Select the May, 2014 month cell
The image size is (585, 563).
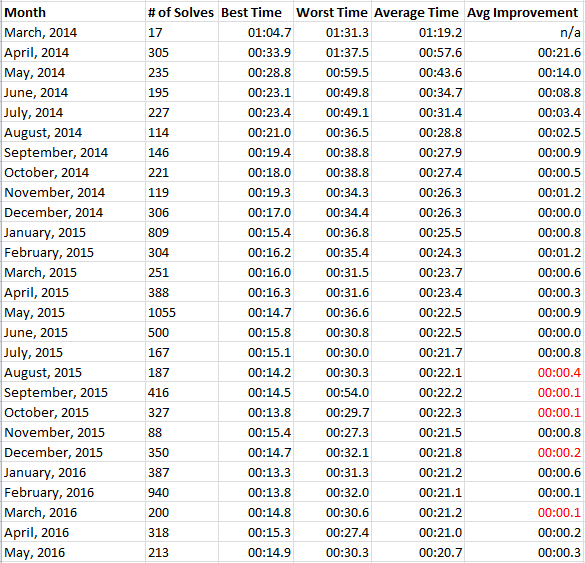(x=73, y=72)
